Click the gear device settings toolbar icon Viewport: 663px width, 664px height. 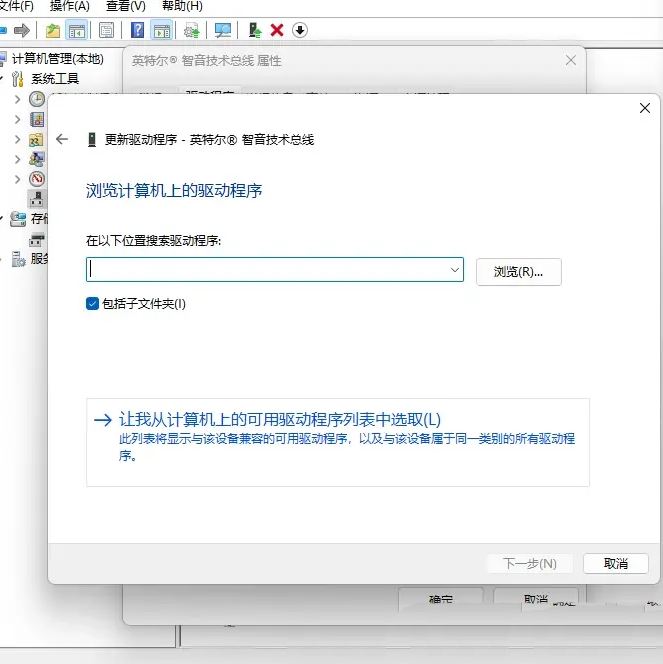pyautogui.click(x=191, y=30)
